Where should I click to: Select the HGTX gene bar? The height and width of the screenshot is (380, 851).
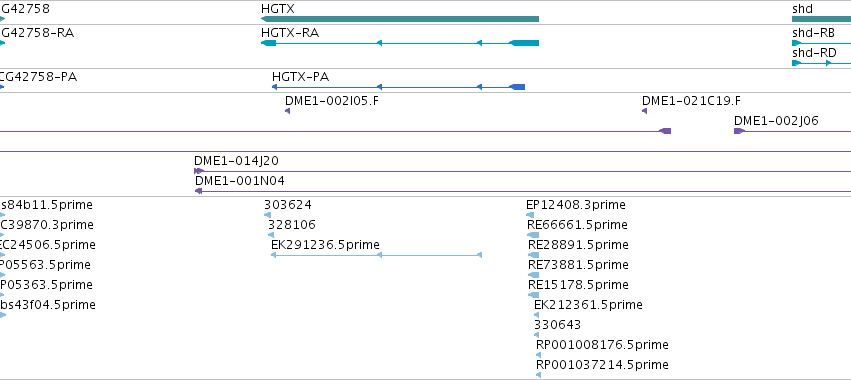[400, 19]
